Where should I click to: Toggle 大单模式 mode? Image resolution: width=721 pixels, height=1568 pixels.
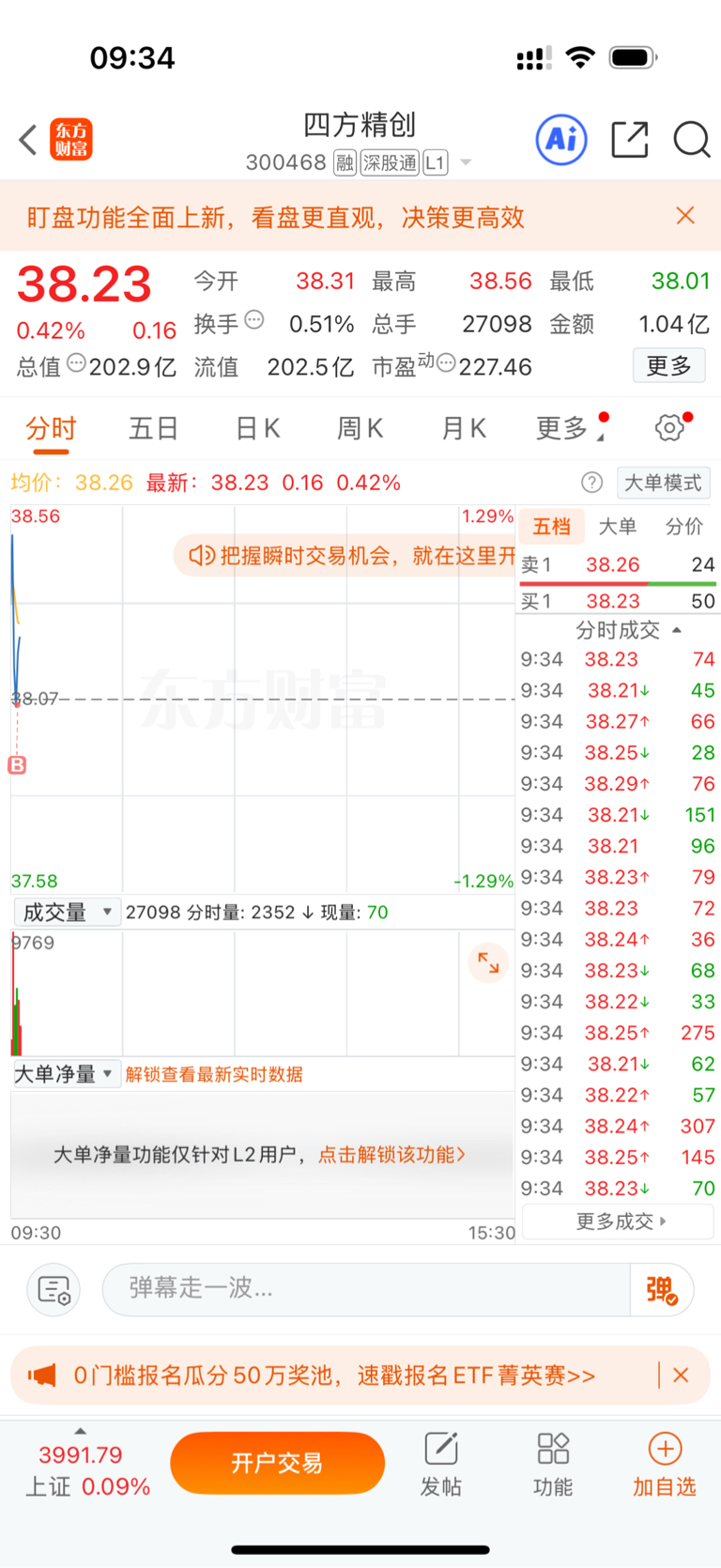[663, 483]
